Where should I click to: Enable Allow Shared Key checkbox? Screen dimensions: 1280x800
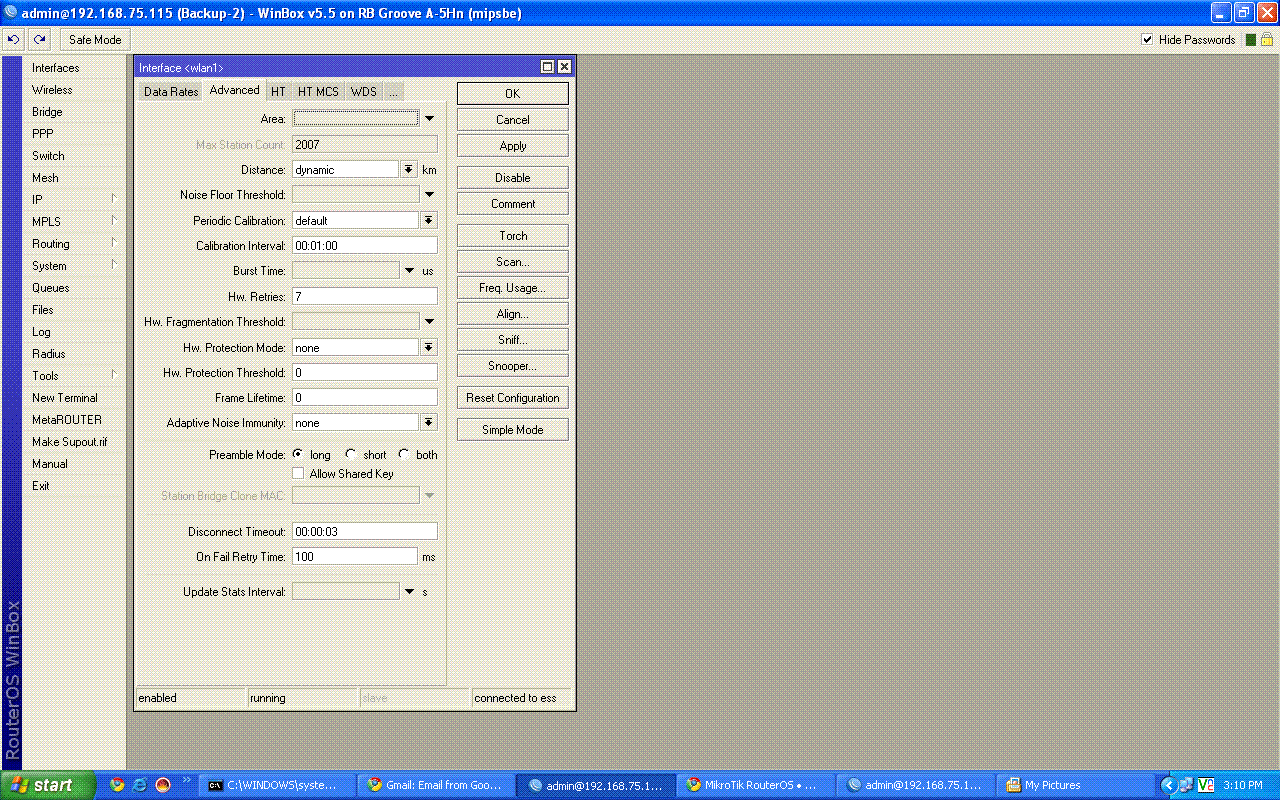(x=298, y=474)
